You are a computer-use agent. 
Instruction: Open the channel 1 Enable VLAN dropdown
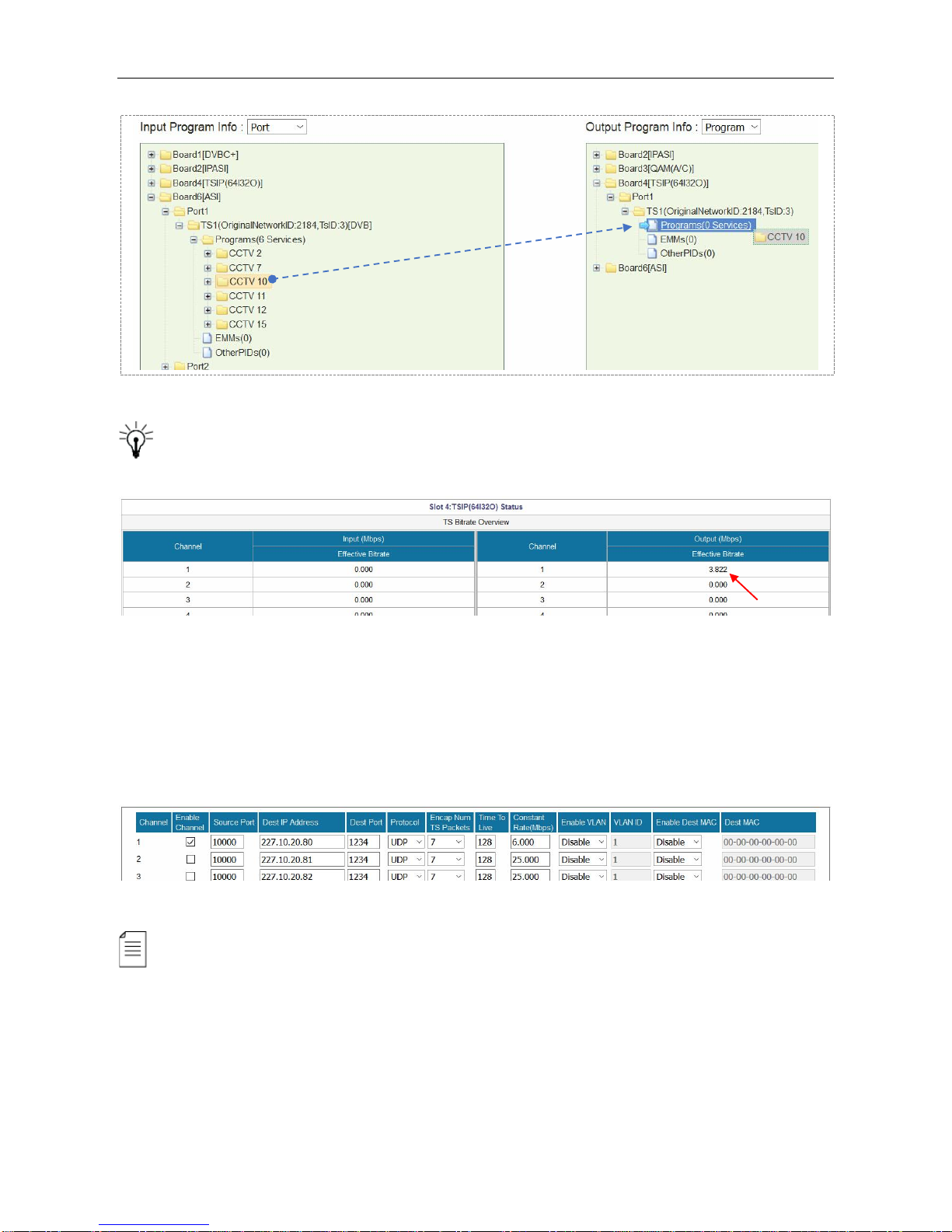pos(583,842)
